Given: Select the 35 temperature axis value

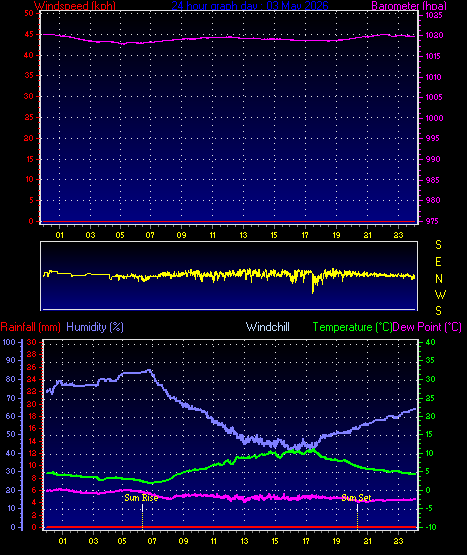Looking at the screenshot, I should 431,360.
